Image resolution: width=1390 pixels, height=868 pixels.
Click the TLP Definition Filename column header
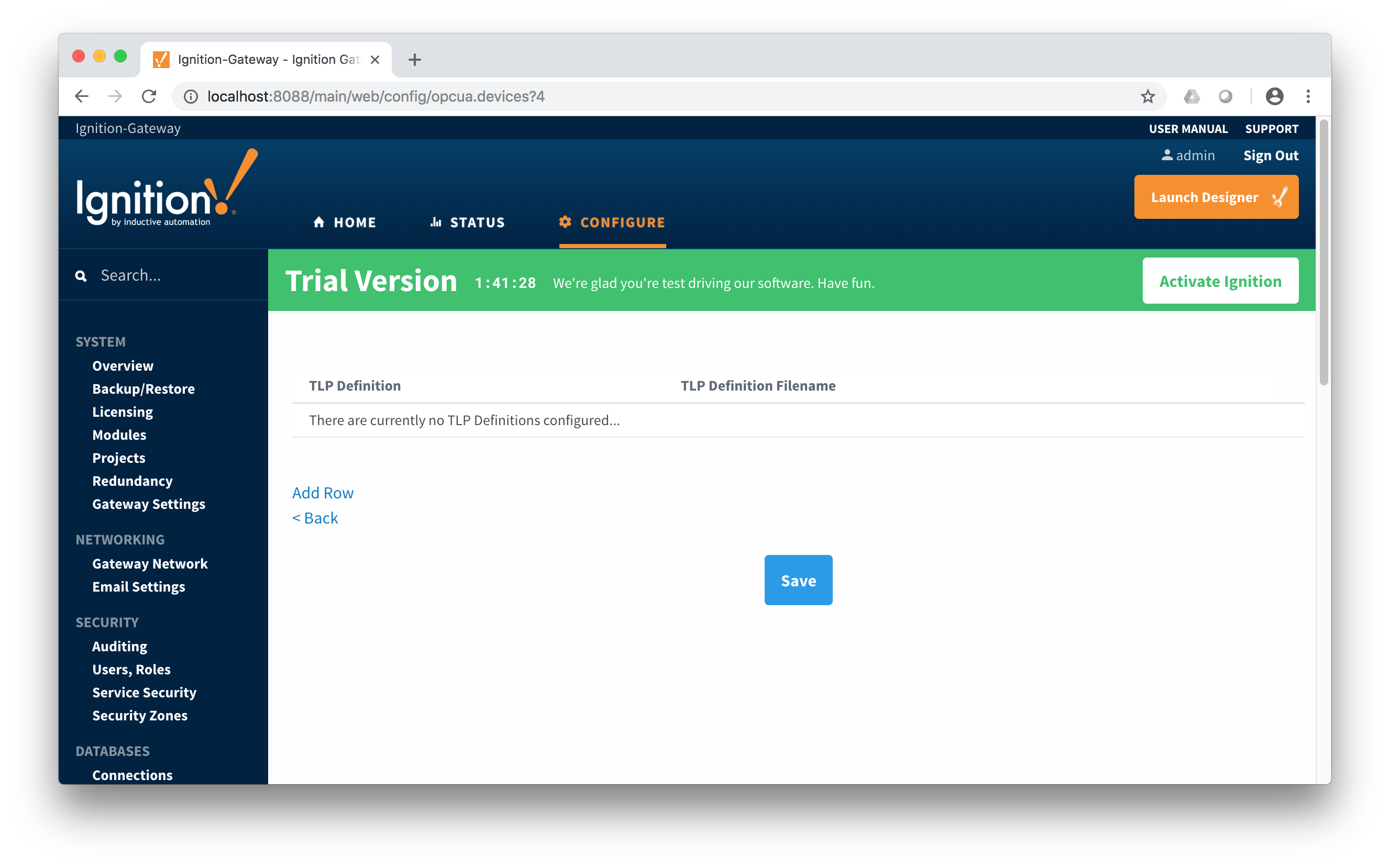click(758, 385)
